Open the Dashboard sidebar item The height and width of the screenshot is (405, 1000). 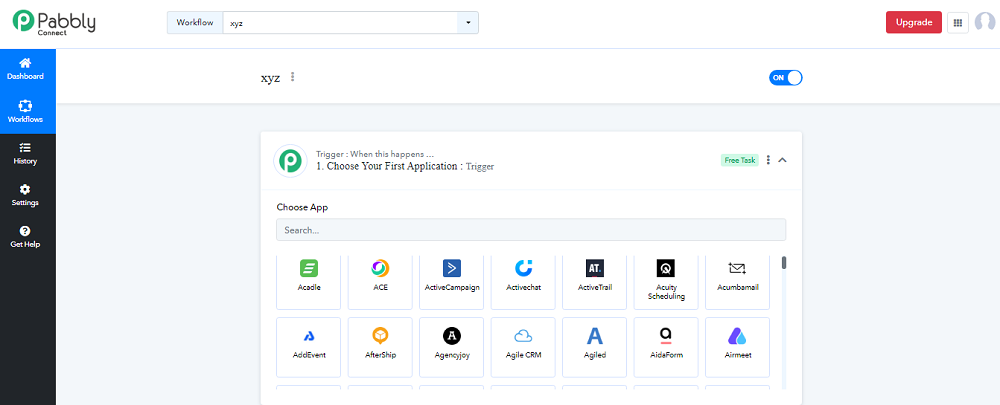point(26,69)
